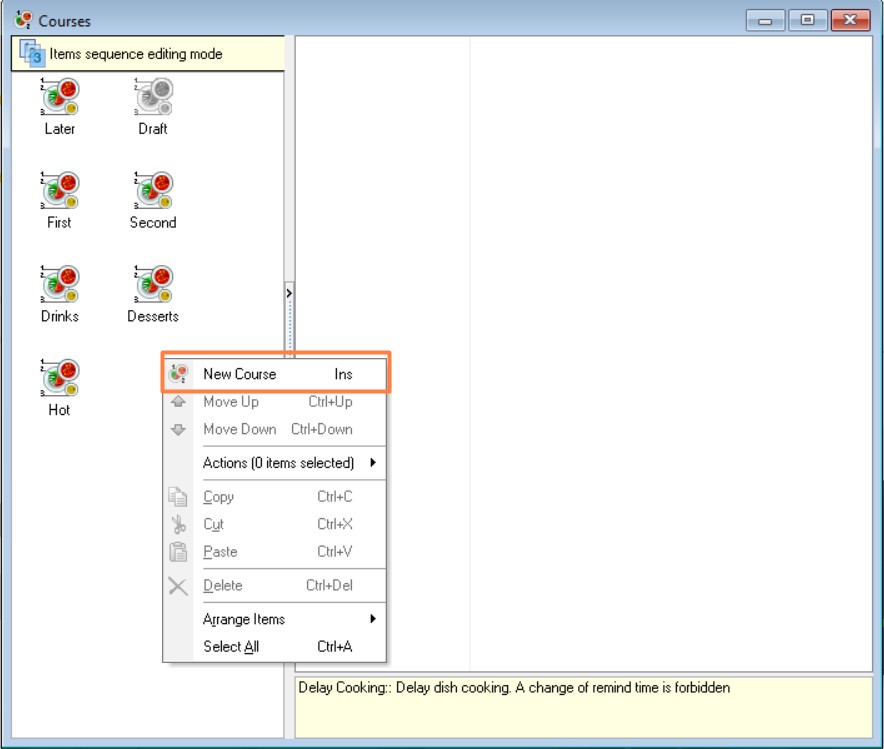
Task: Select the Desserts course icon
Action: coord(153,285)
